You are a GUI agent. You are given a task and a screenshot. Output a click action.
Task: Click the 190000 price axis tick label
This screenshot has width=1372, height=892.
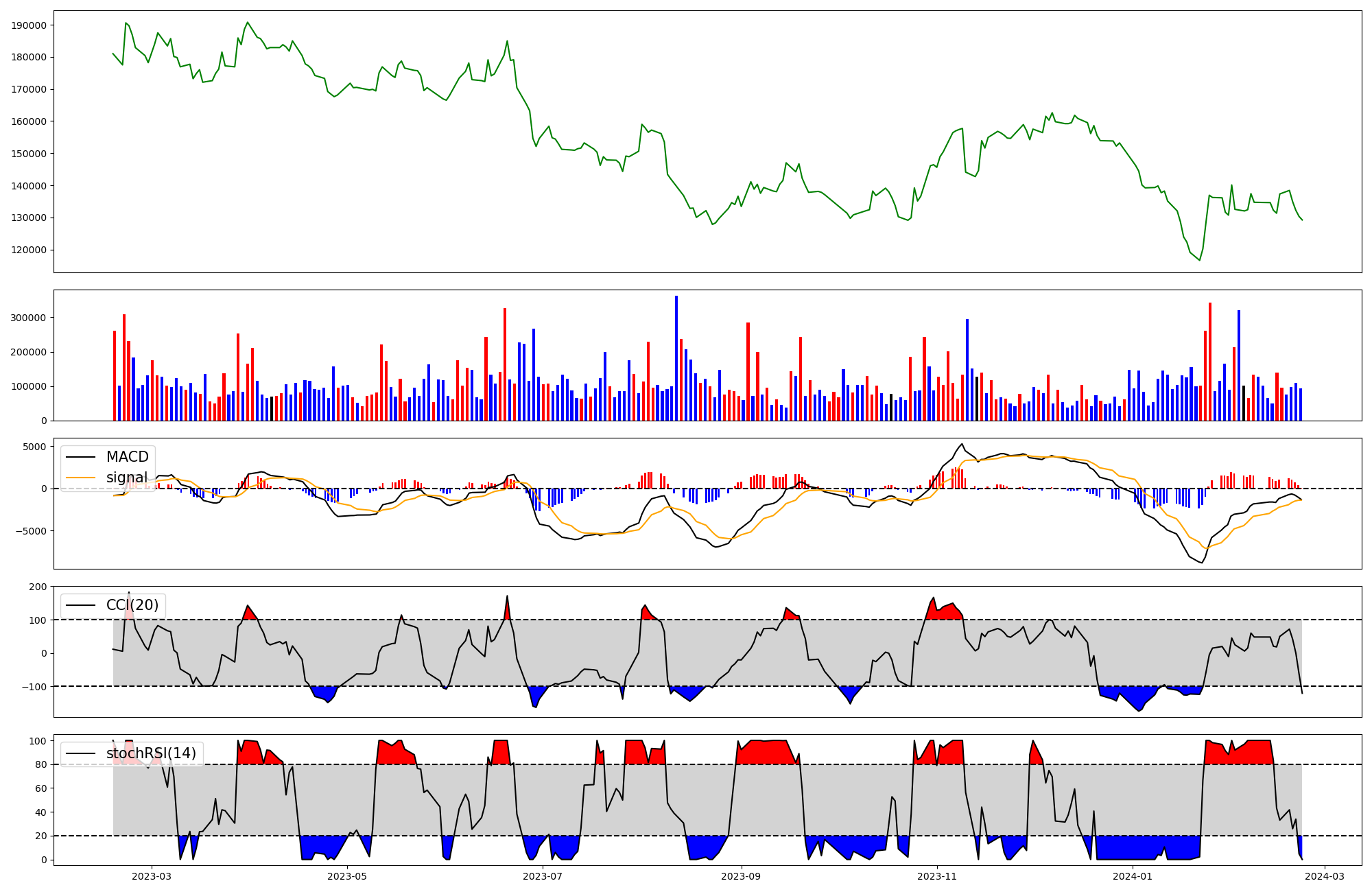coord(29,25)
